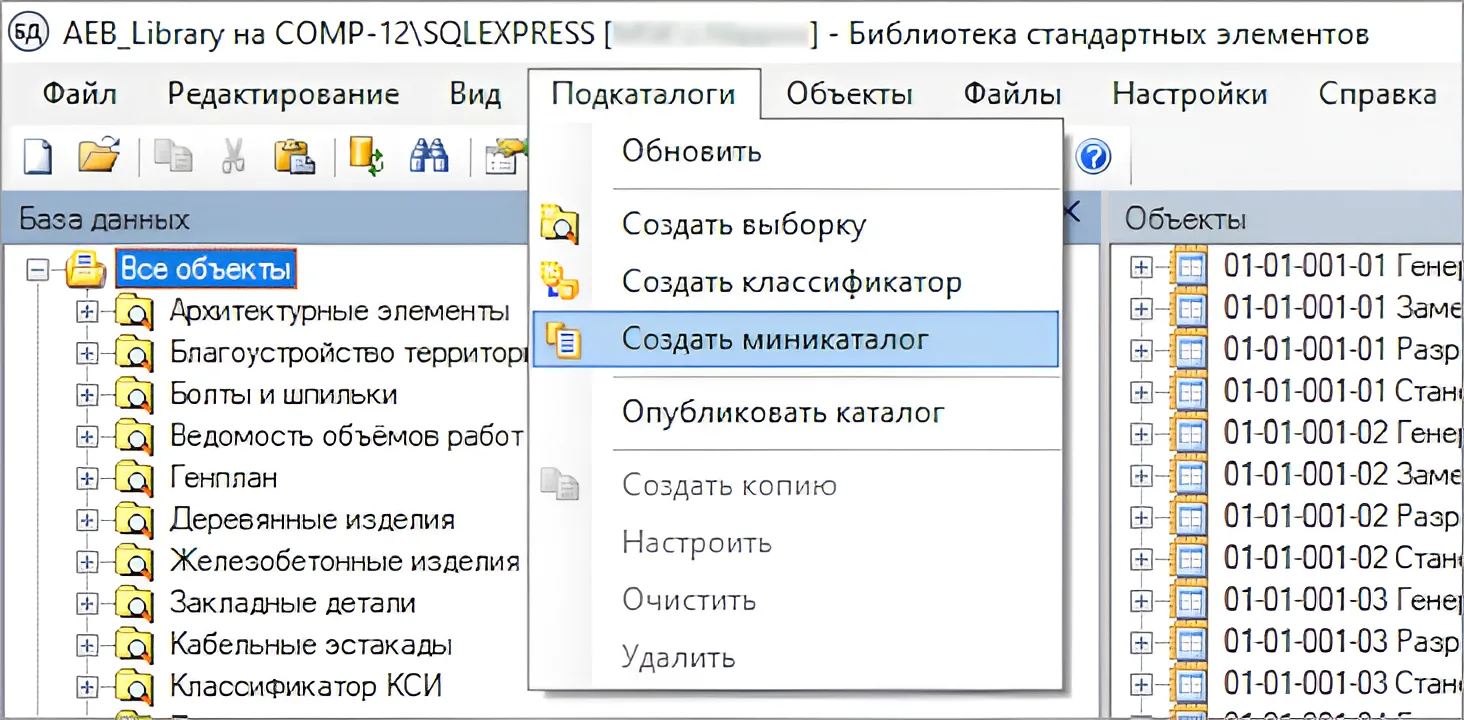Click the New document toolbar icon
The image size is (1464, 720).
coord(37,157)
